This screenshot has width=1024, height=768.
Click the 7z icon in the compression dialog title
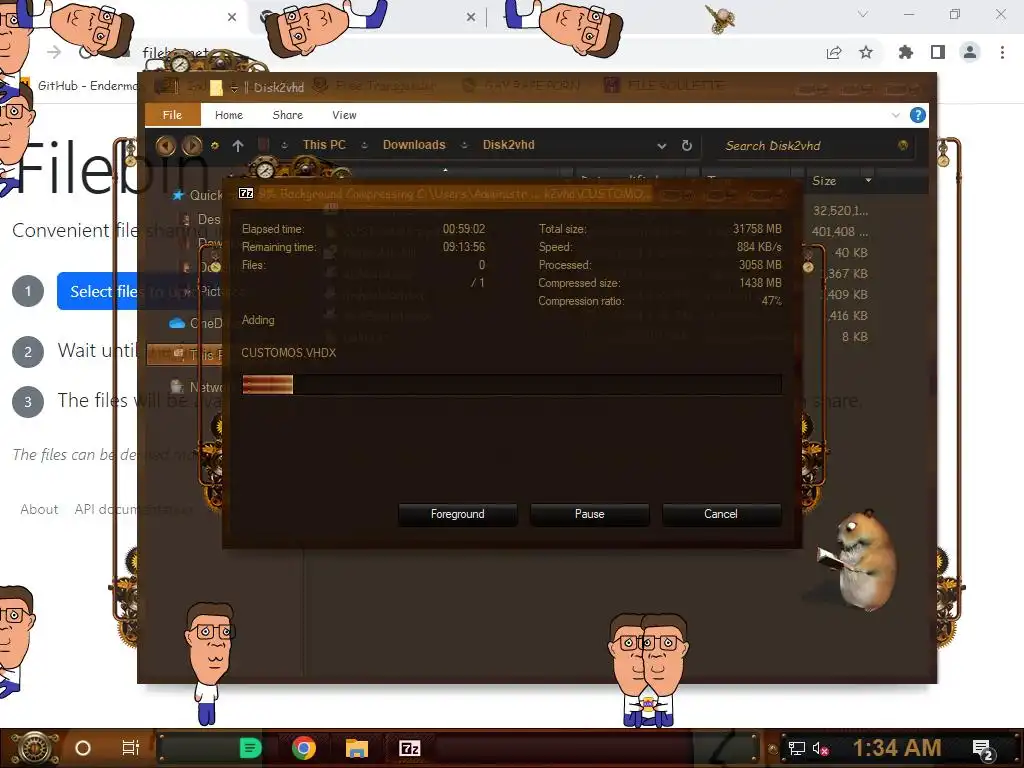point(246,193)
